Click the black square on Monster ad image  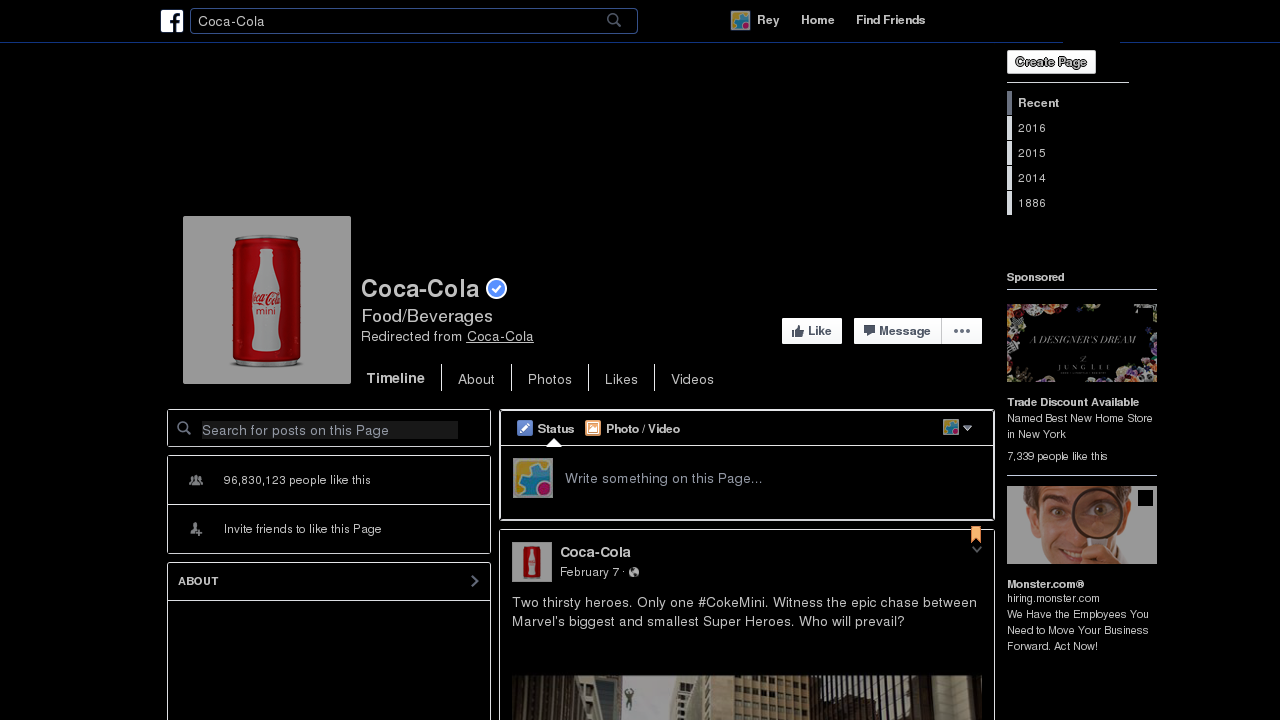pos(1145,498)
